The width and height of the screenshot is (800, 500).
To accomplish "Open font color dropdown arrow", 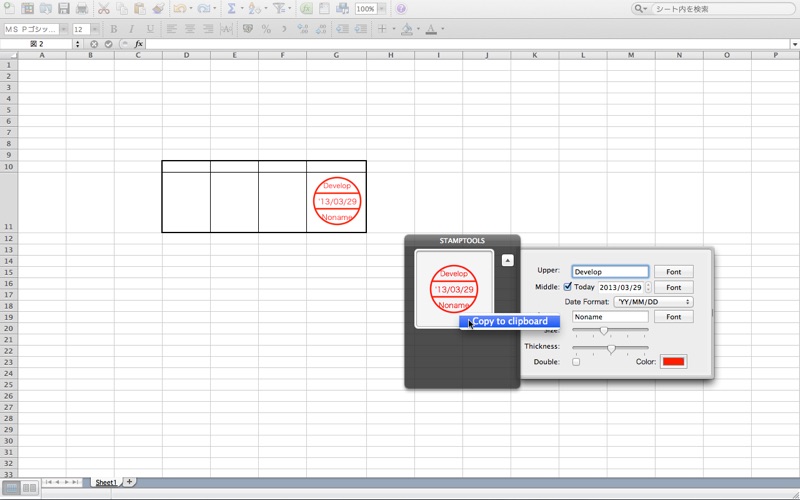I will (442, 29).
